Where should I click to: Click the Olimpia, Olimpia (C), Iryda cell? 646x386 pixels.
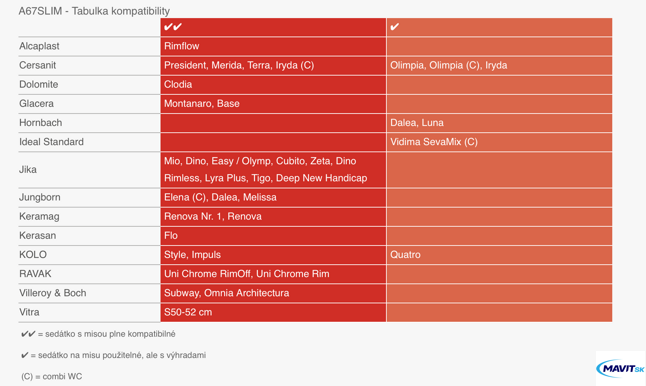[x=499, y=65]
